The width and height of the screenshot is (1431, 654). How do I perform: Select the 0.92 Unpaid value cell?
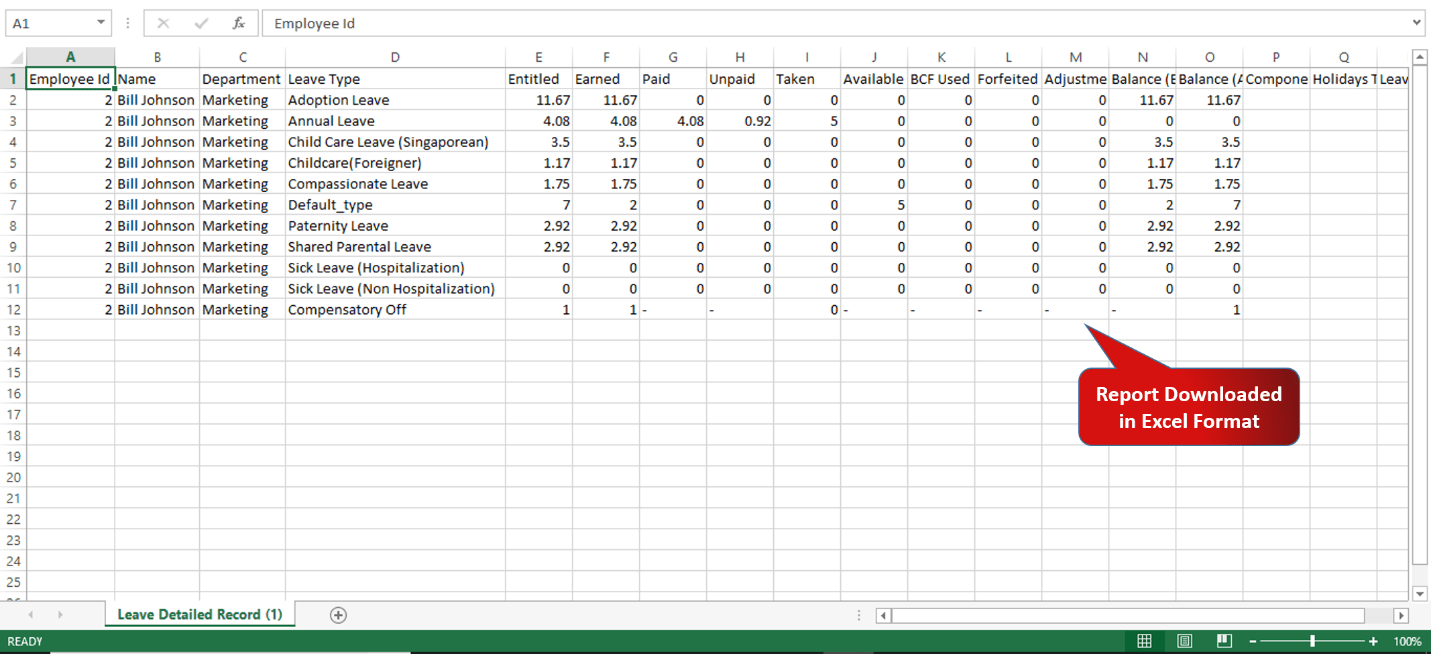(x=740, y=121)
